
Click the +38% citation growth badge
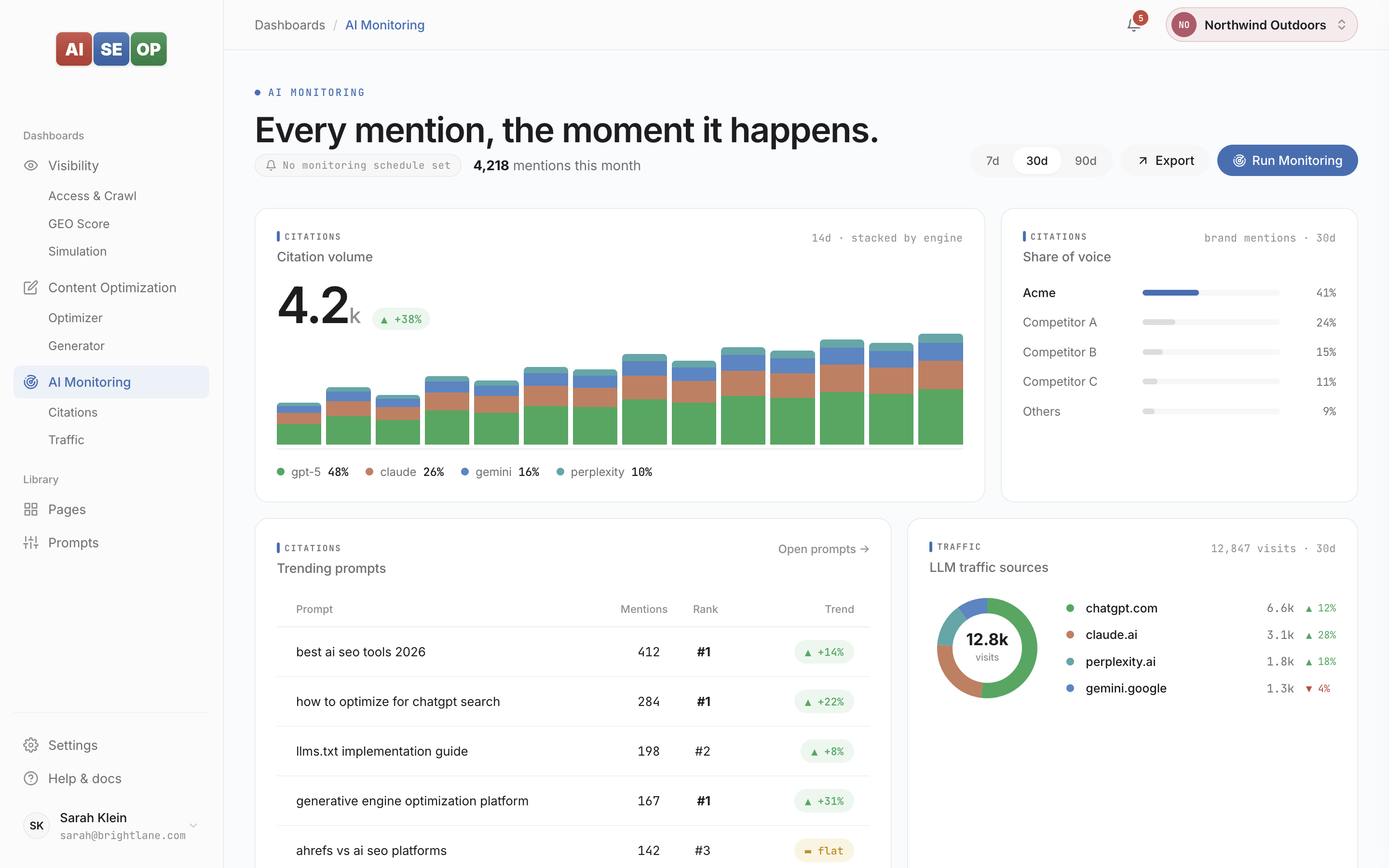tap(401, 319)
